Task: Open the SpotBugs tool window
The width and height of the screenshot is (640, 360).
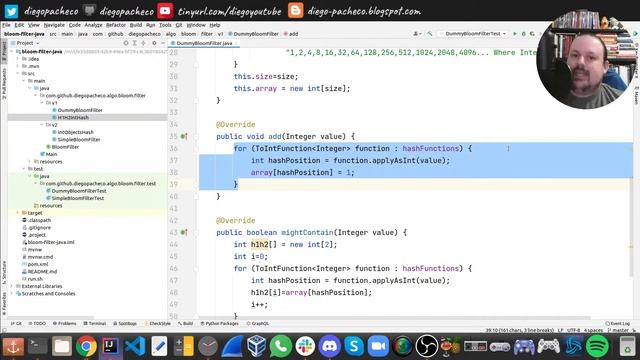Action: pos(125,323)
